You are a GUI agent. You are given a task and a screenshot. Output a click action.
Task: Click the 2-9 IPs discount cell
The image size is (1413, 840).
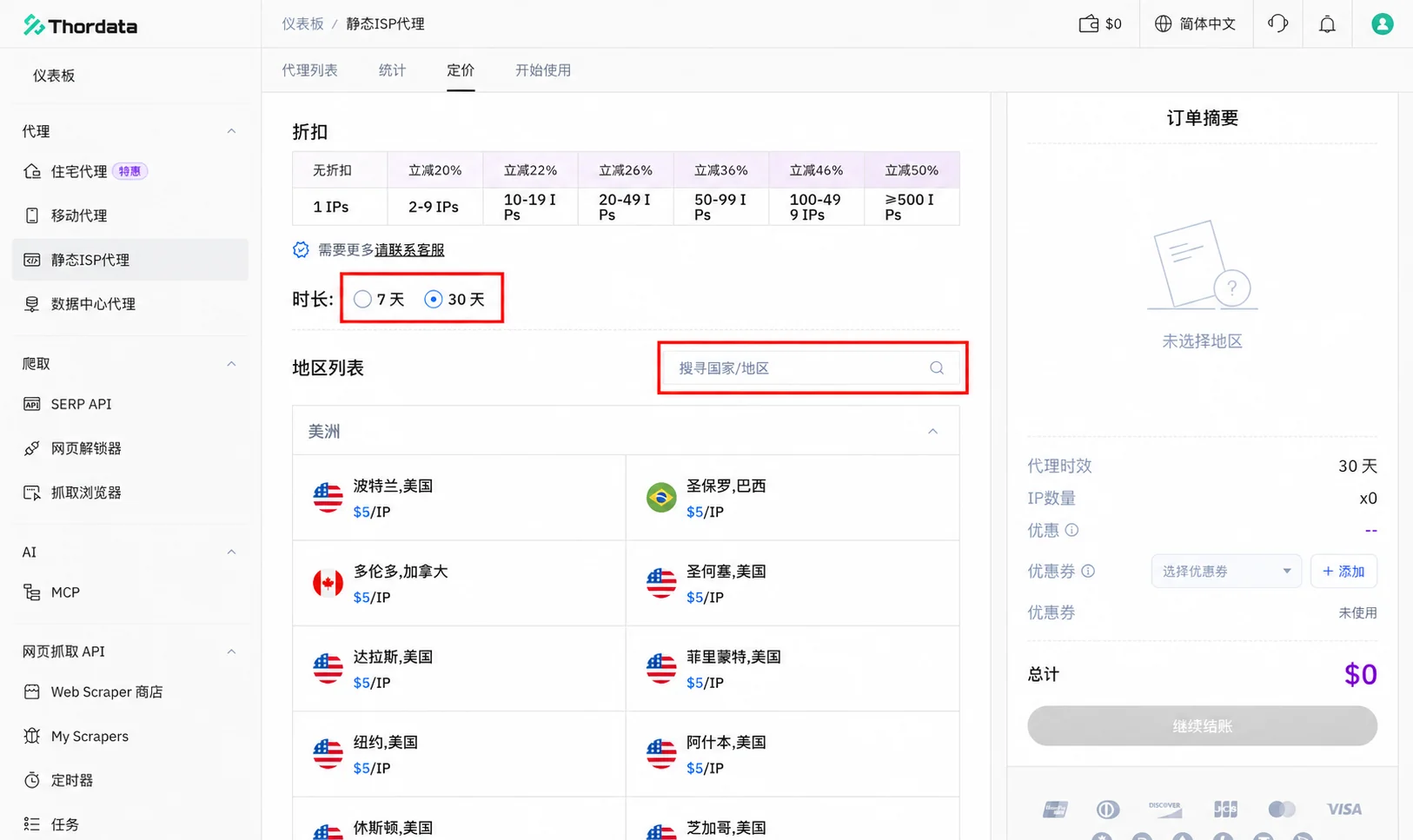435,207
